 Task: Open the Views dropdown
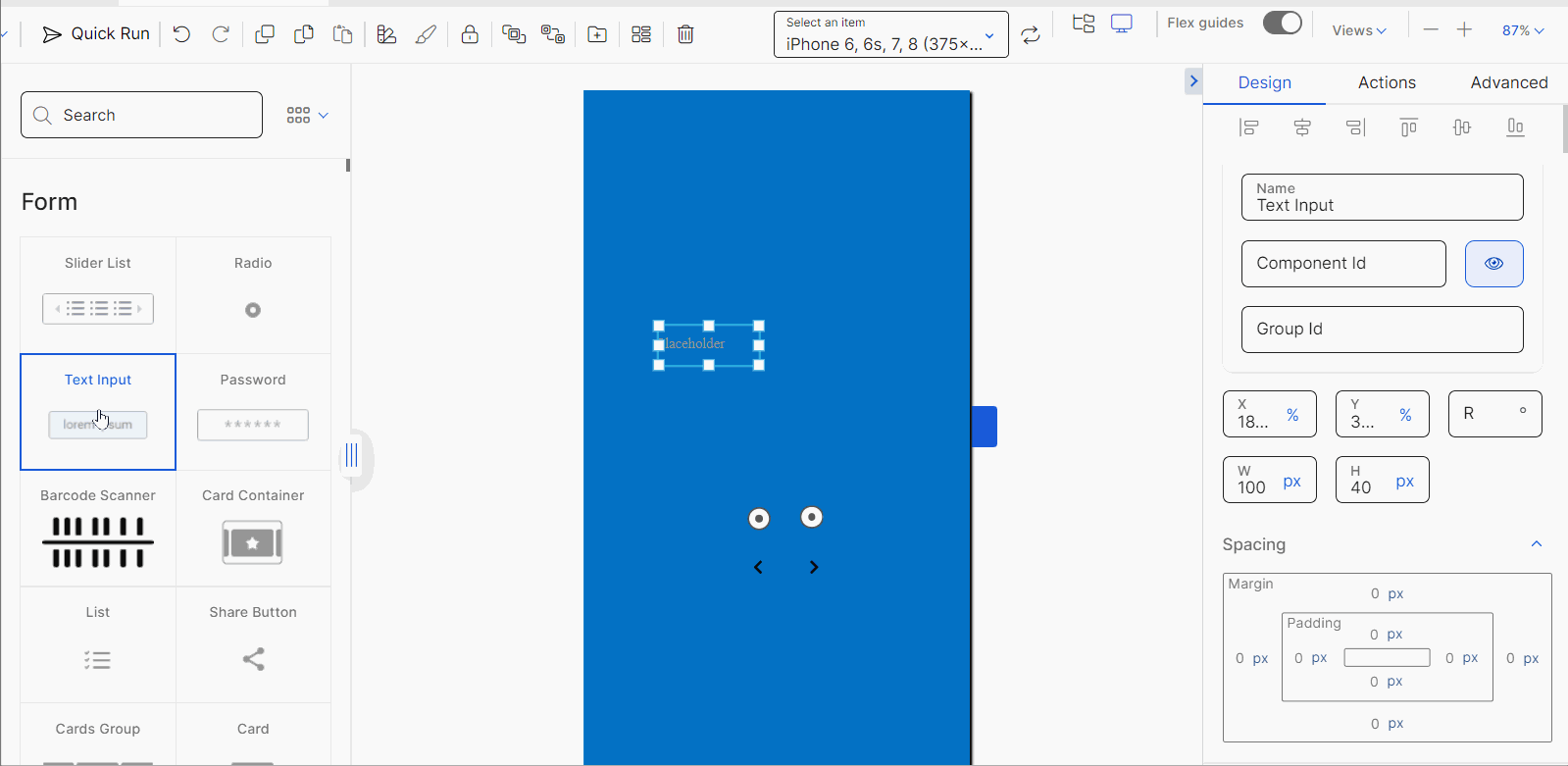(x=1358, y=30)
